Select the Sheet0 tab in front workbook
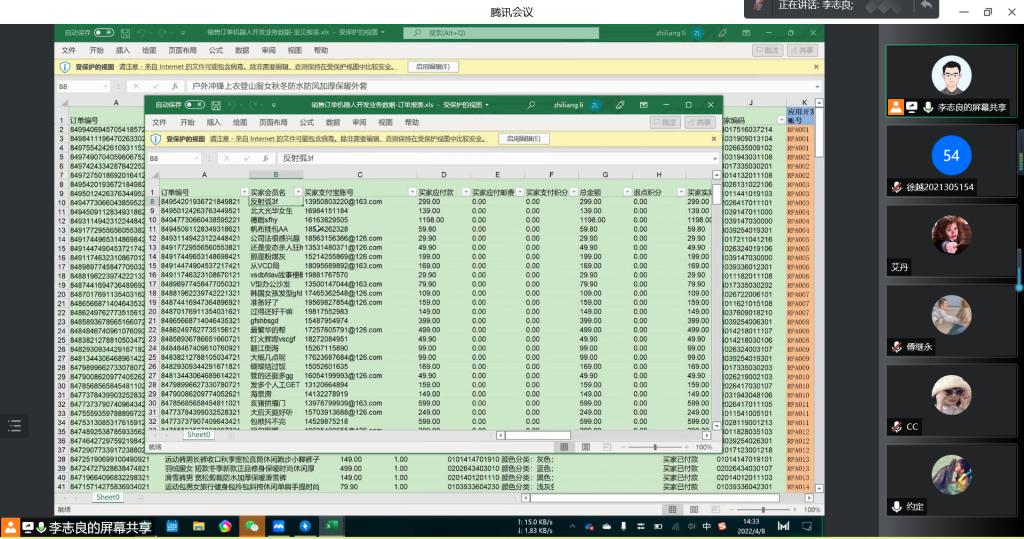1024x539 pixels. 199,435
